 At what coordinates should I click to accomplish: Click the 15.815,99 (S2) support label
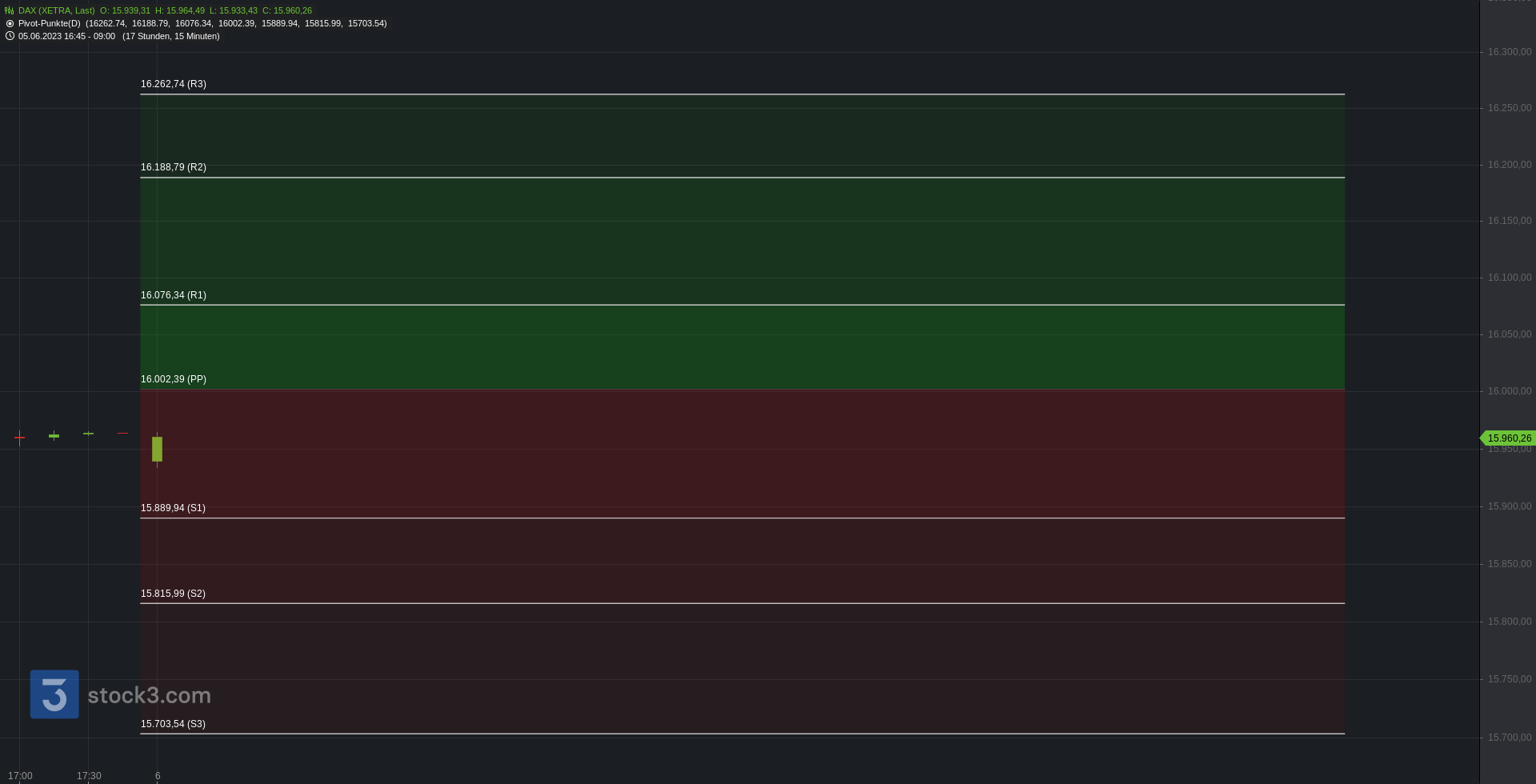tap(173, 594)
